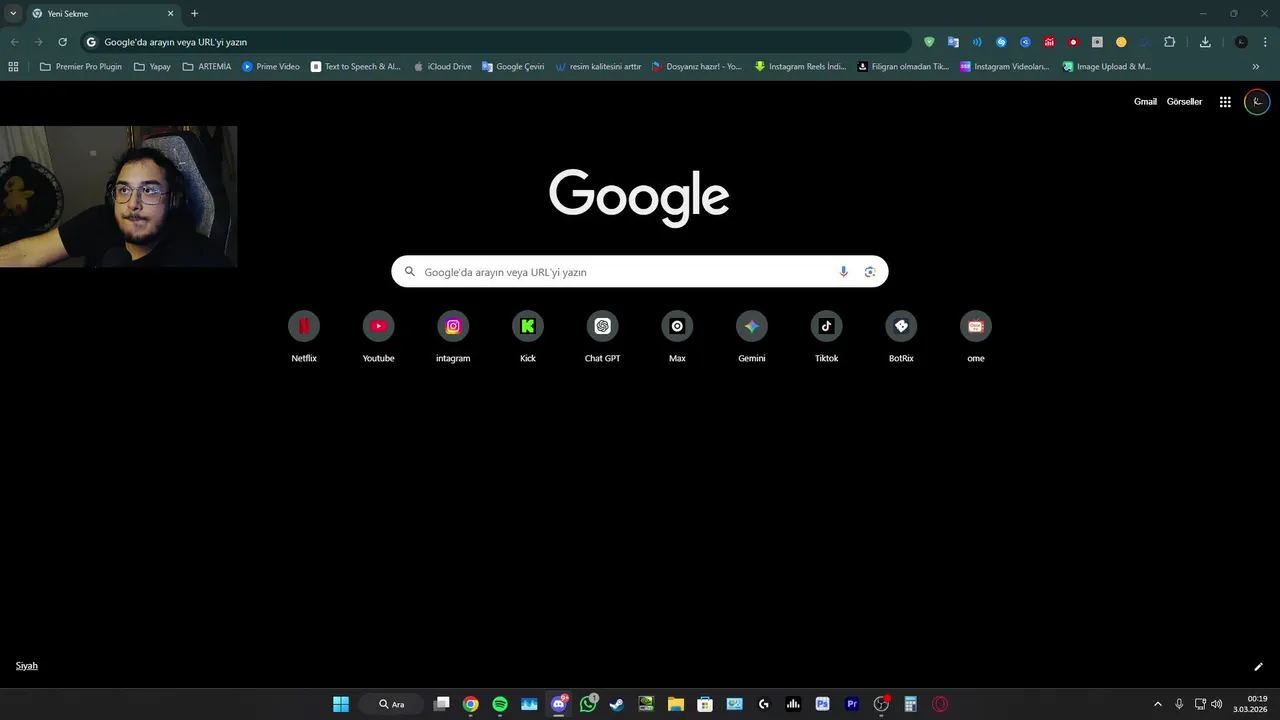Open Prime Video bookmark

pyautogui.click(x=271, y=67)
